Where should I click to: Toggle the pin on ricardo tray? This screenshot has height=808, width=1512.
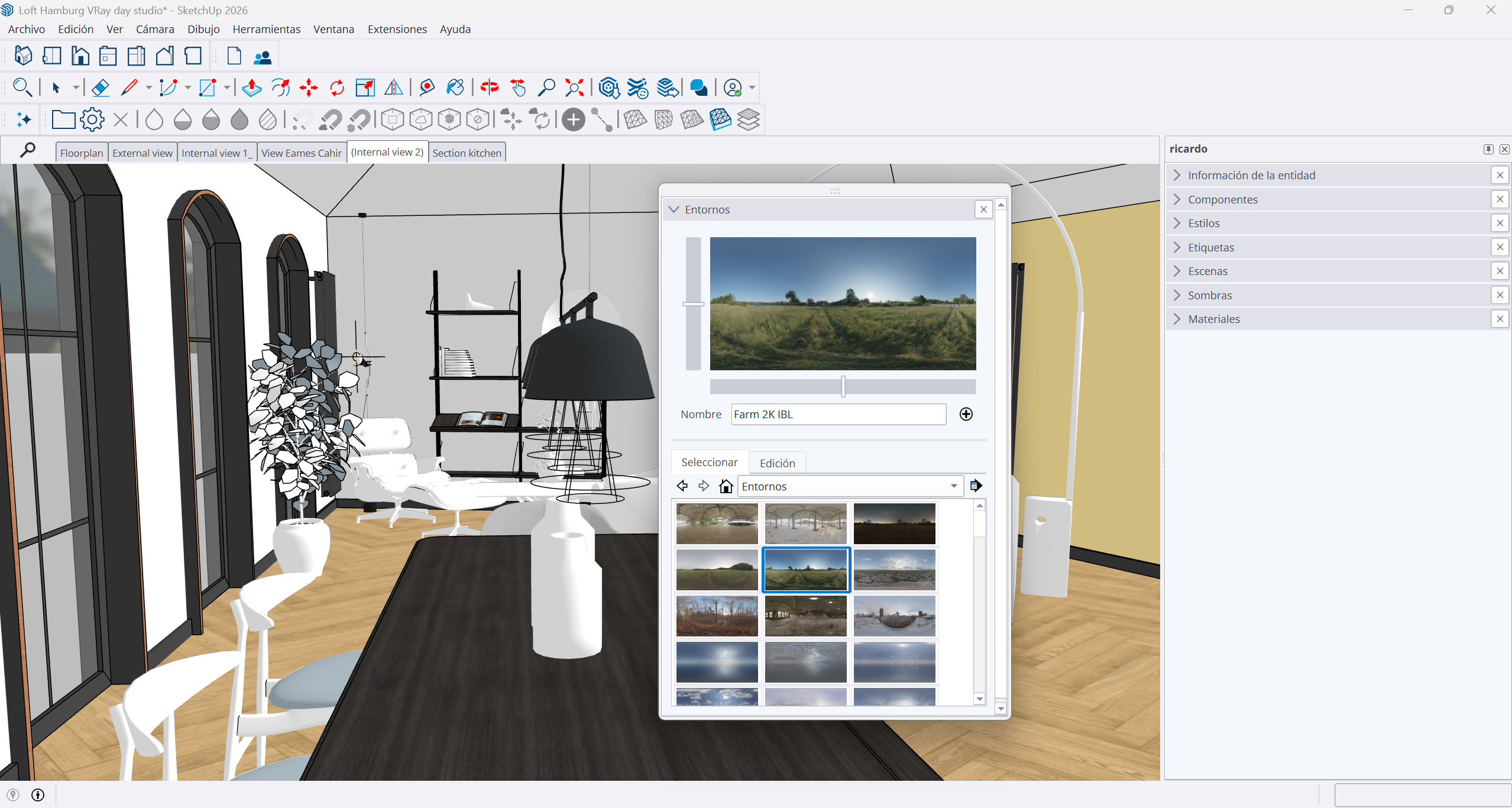(1488, 149)
